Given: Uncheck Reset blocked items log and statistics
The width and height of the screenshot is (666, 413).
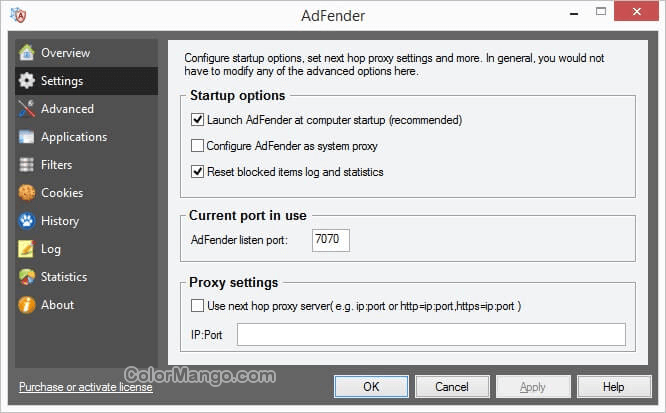Looking at the screenshot, I should pyautogui.click(x=197, y=172).
